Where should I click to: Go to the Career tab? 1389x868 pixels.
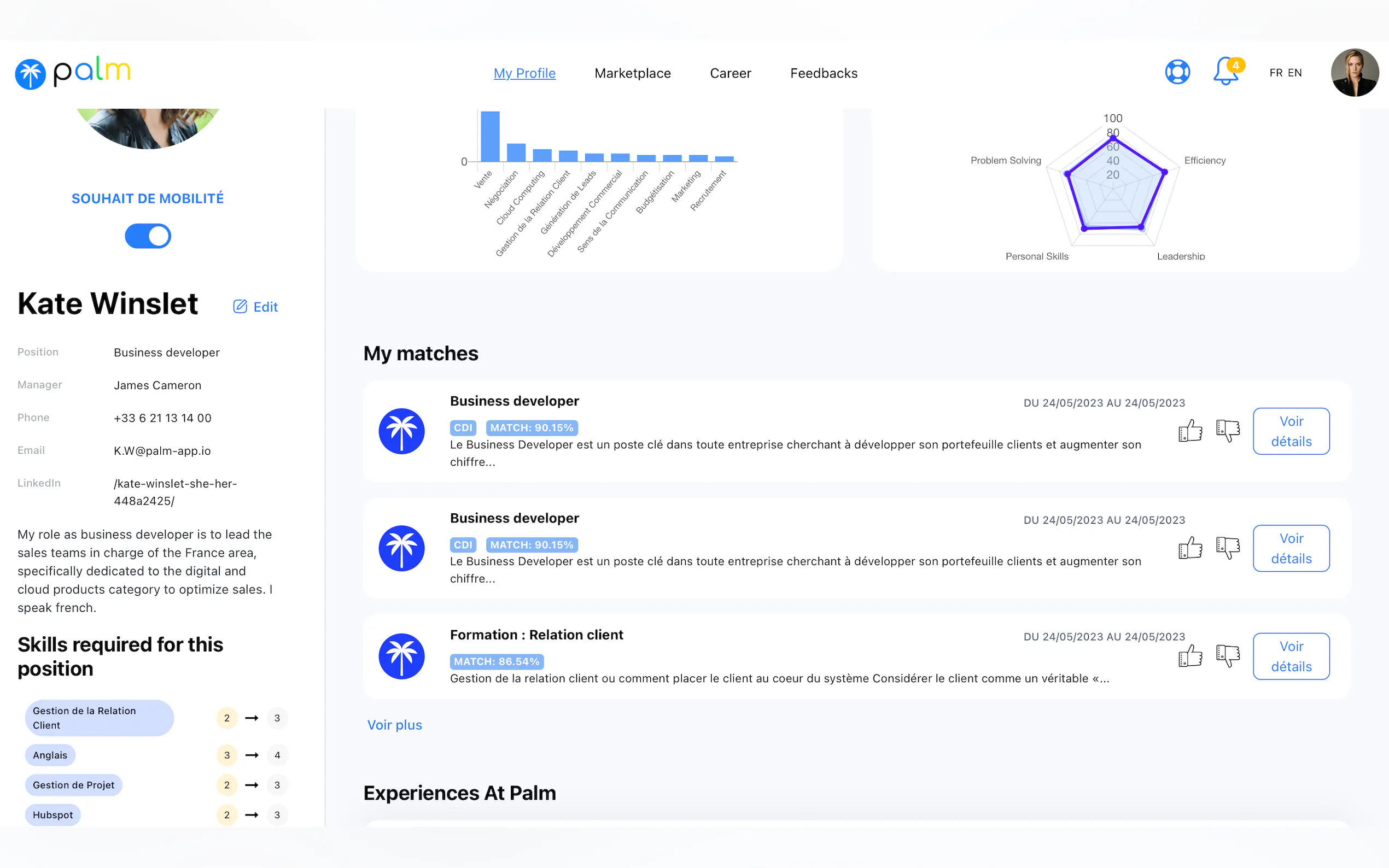coord(730,73)
